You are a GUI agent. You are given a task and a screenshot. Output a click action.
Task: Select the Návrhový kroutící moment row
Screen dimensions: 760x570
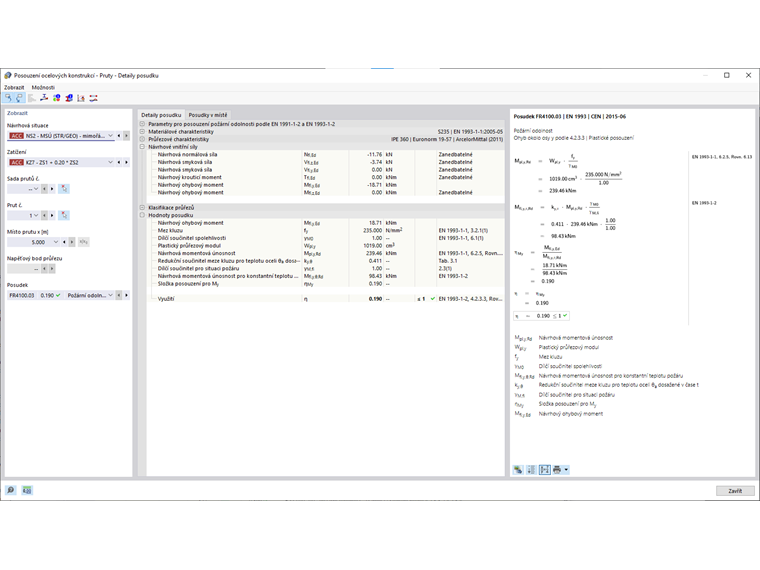tap(325, 177)
